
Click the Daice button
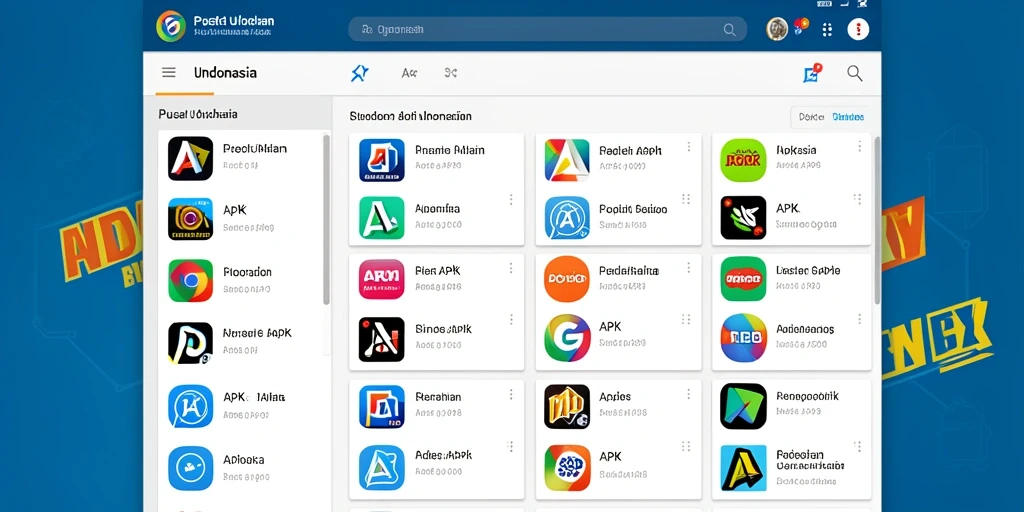click(810, 117)
